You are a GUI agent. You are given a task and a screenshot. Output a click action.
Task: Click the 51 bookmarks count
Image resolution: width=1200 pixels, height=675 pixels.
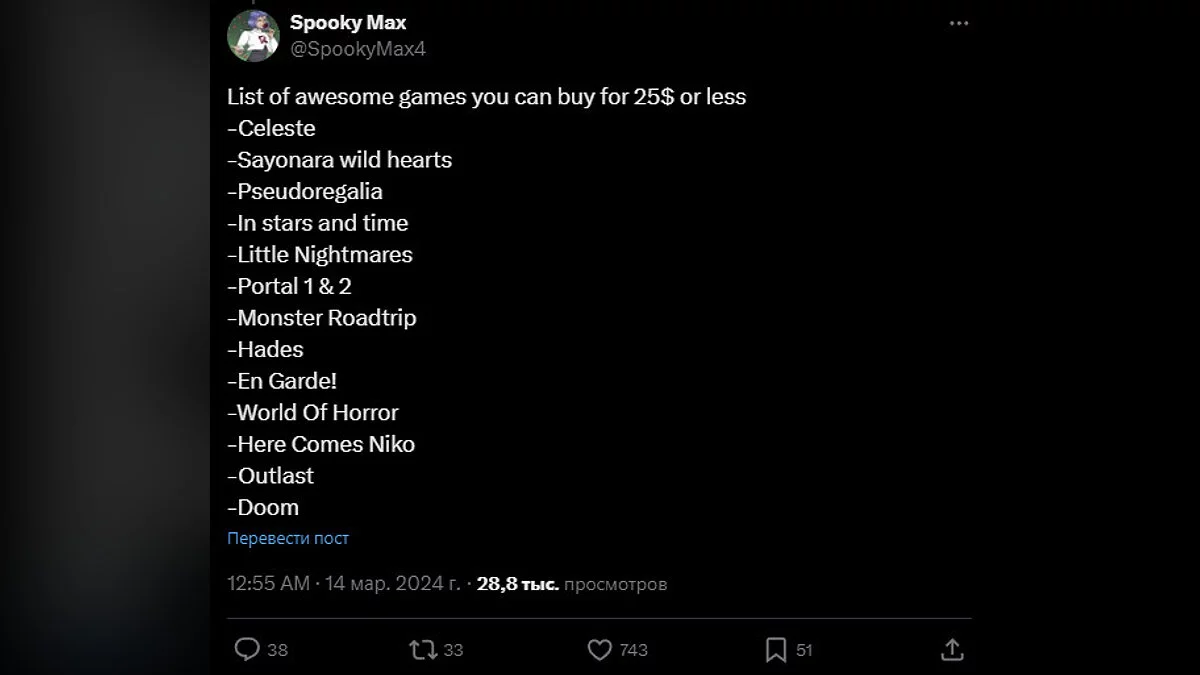tap(804, 650)
